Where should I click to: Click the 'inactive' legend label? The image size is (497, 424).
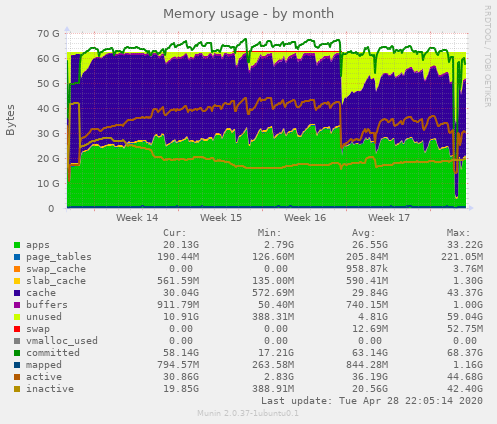[x=50, y=389]
